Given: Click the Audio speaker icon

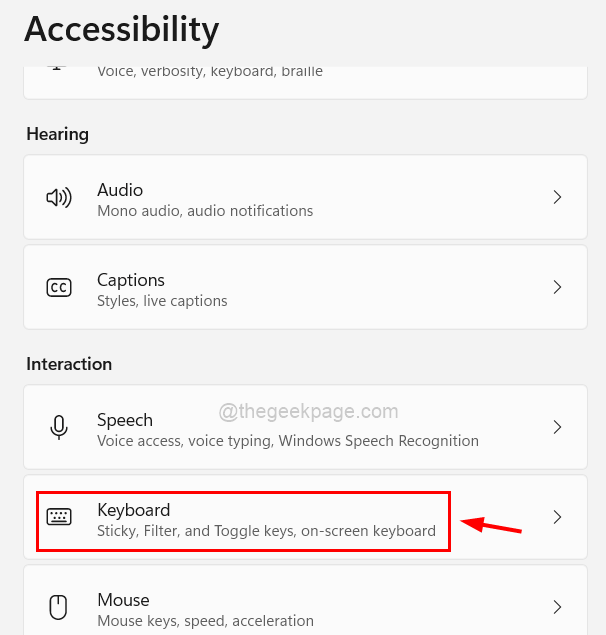Looking at the screenshot, I should [x=59, y=198].
